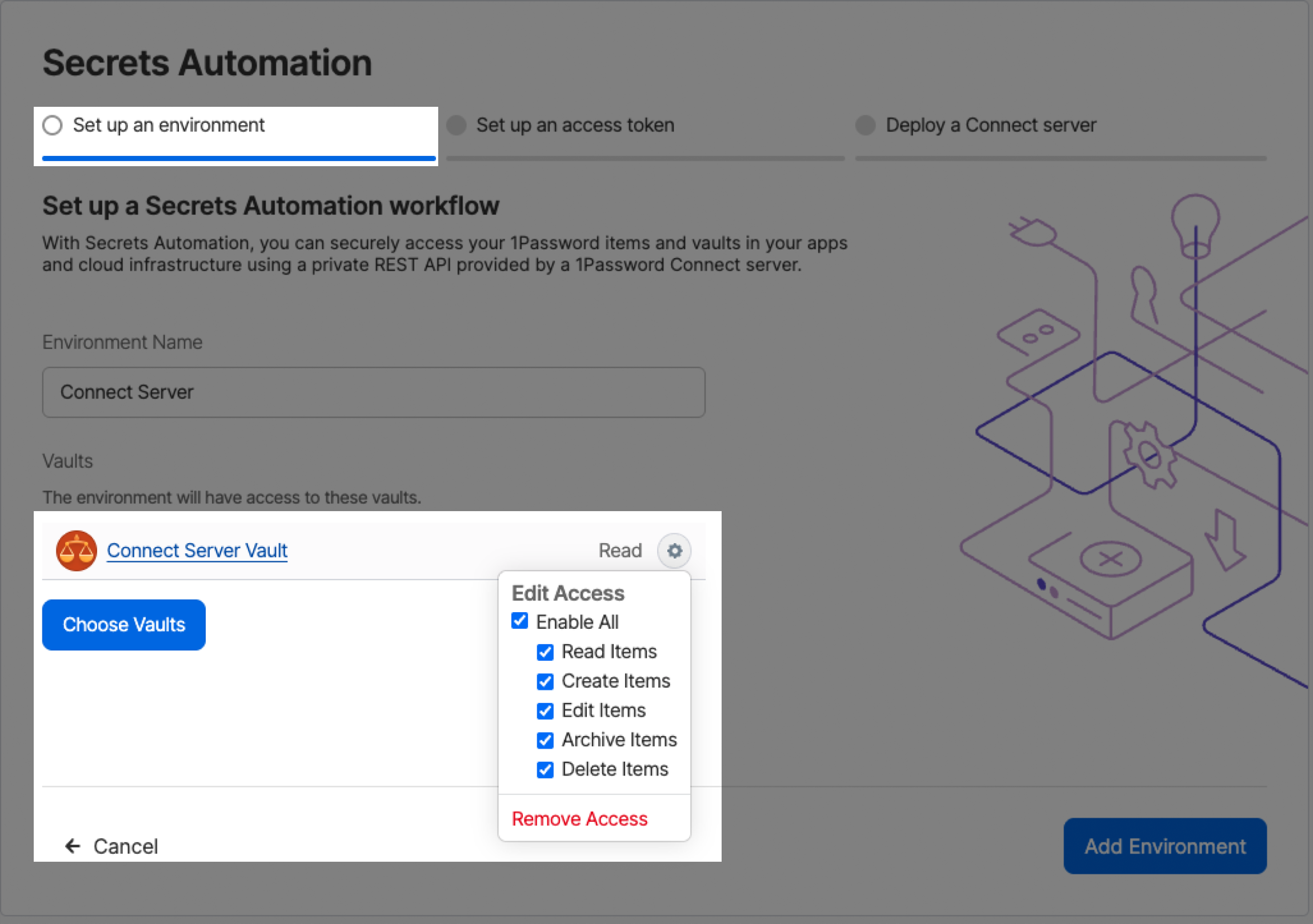Uncheck Archive Items permission
The image size is (1313, 924).
[x=545, y=741]
